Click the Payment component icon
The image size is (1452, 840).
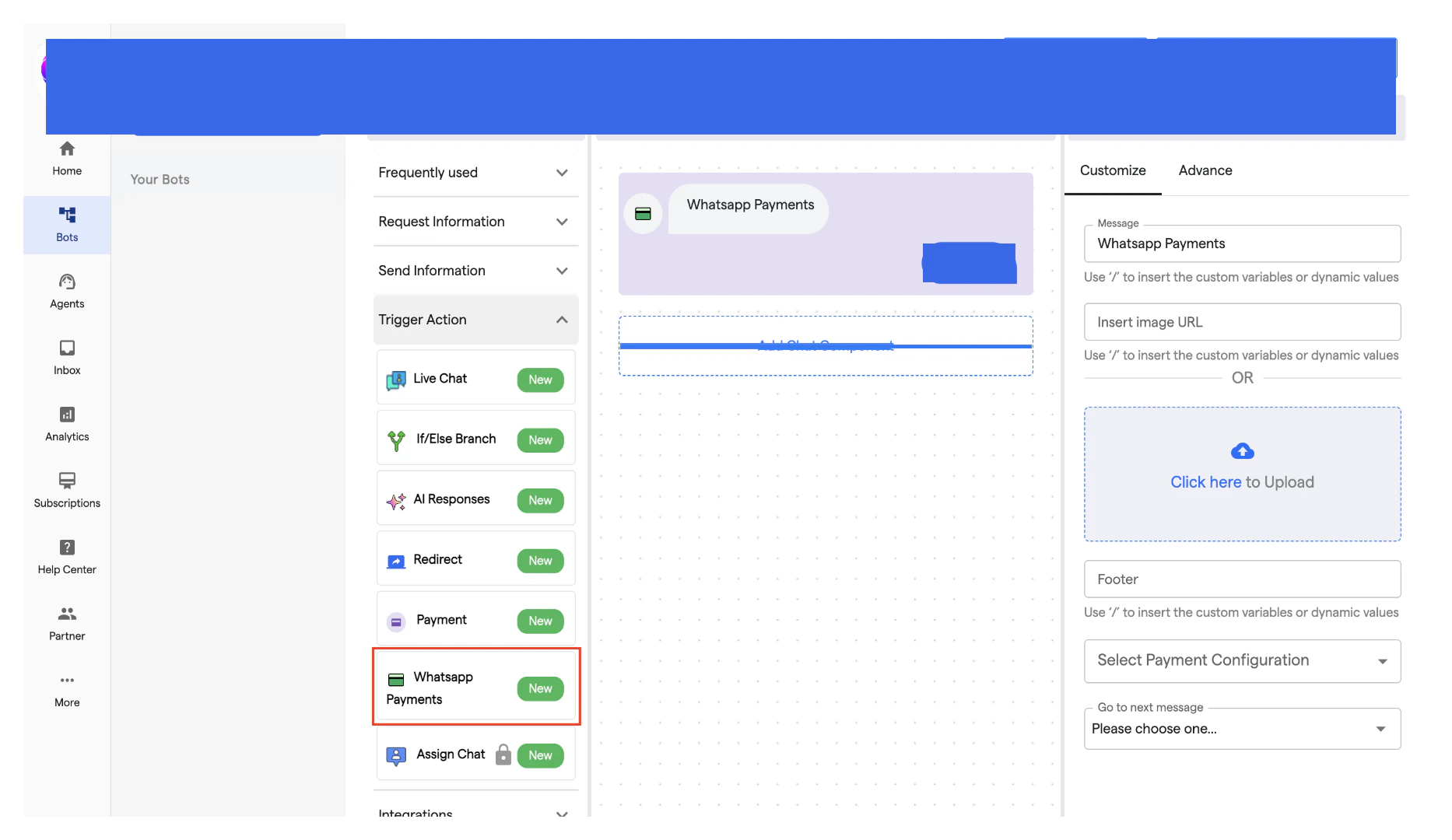[396, 621]
